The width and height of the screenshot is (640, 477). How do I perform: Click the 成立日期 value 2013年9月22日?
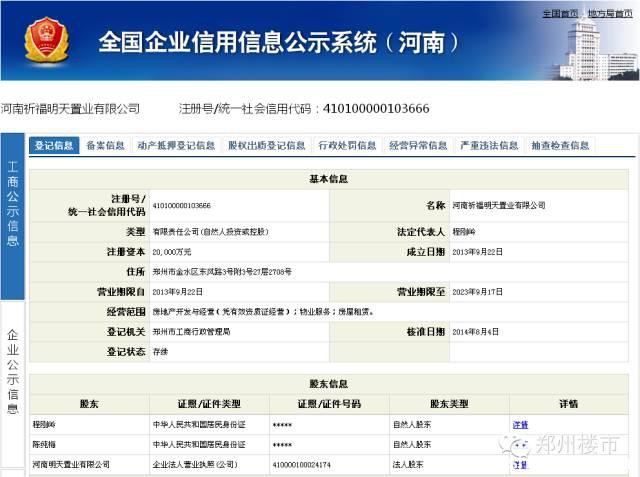[477, 252]
